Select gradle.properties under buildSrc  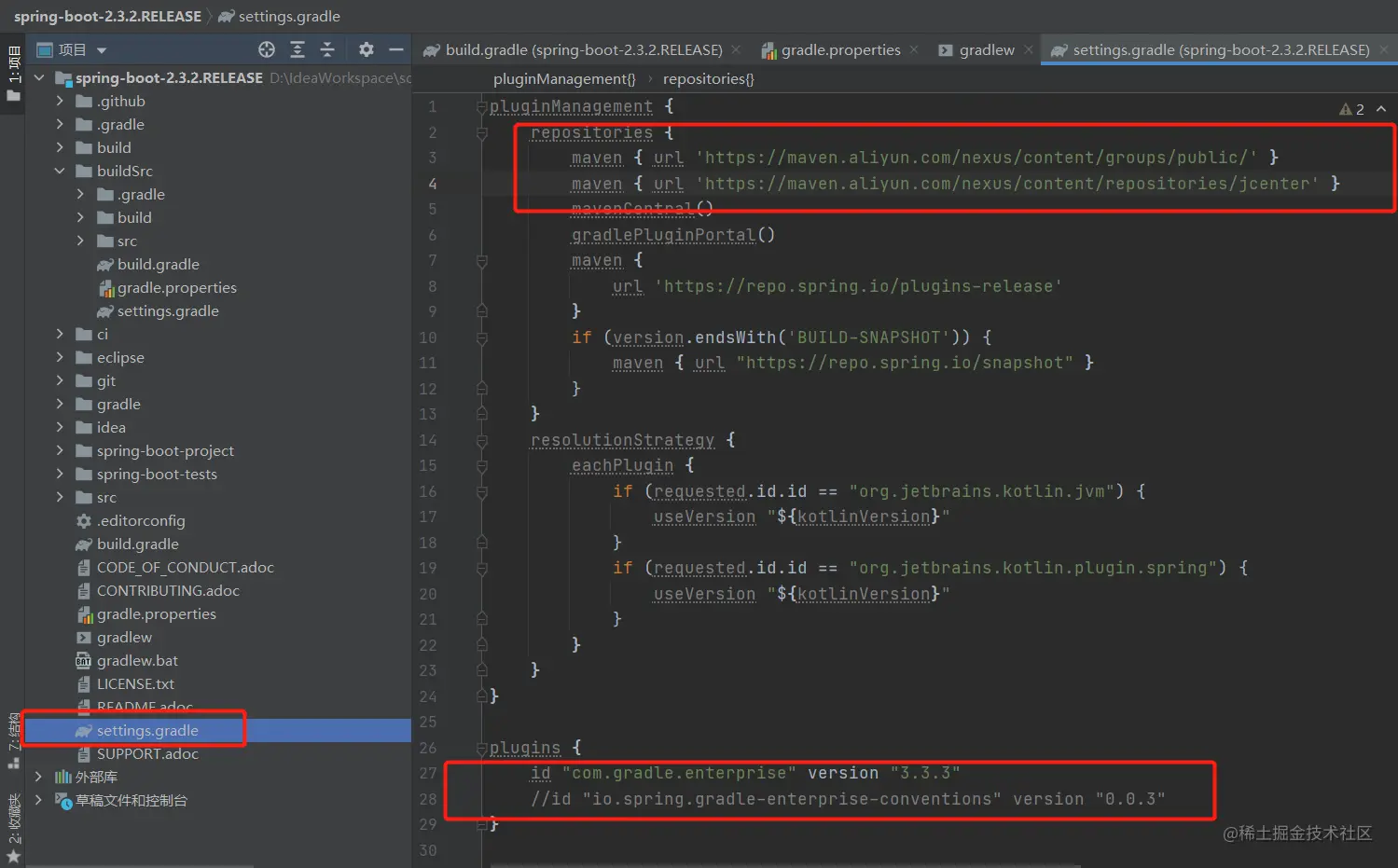point(167,287)
